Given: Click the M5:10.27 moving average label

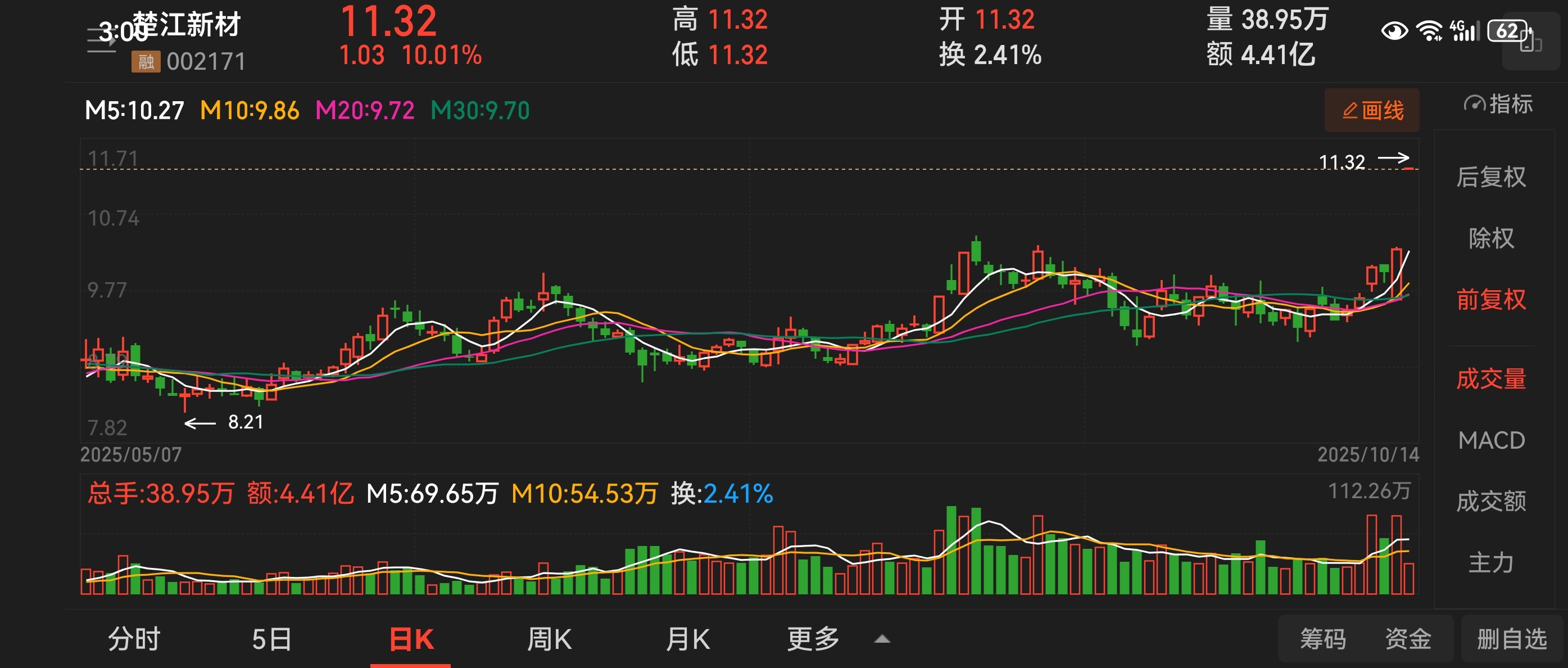Looking at the screenshot, I should [x=134, y=111].
